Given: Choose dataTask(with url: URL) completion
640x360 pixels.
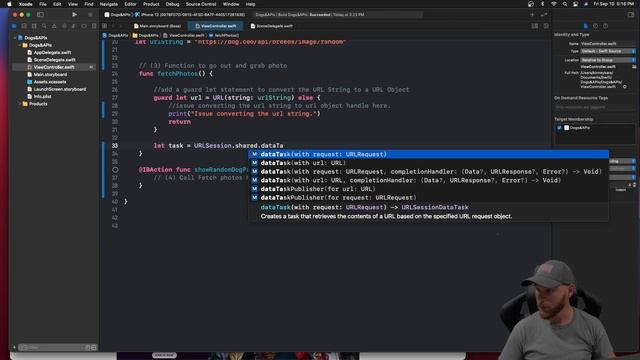Looking at the screenshot, I should pos(429,163).
